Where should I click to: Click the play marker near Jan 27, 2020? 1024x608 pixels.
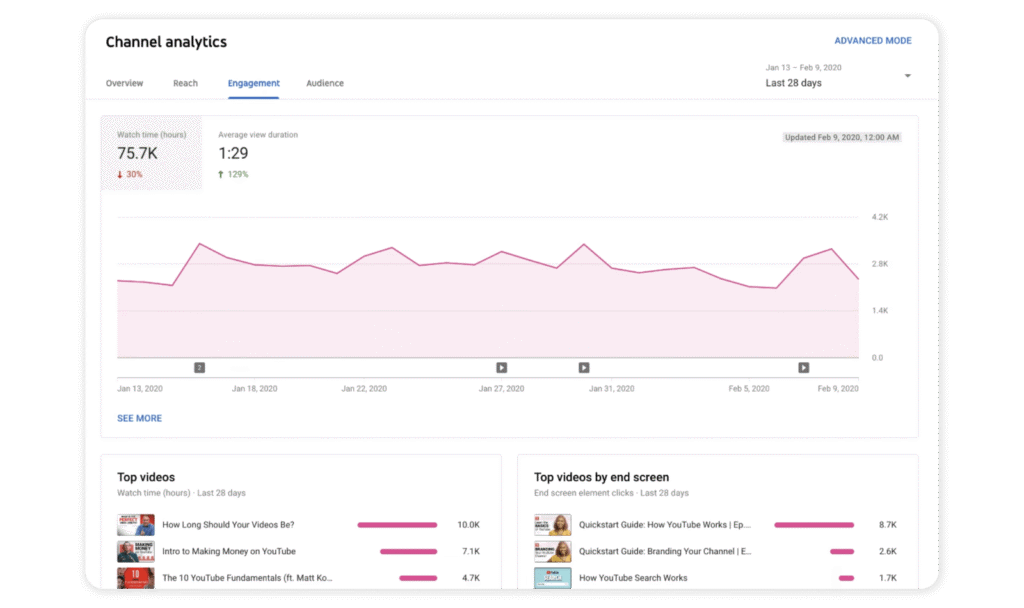click(x=502, y=368)
